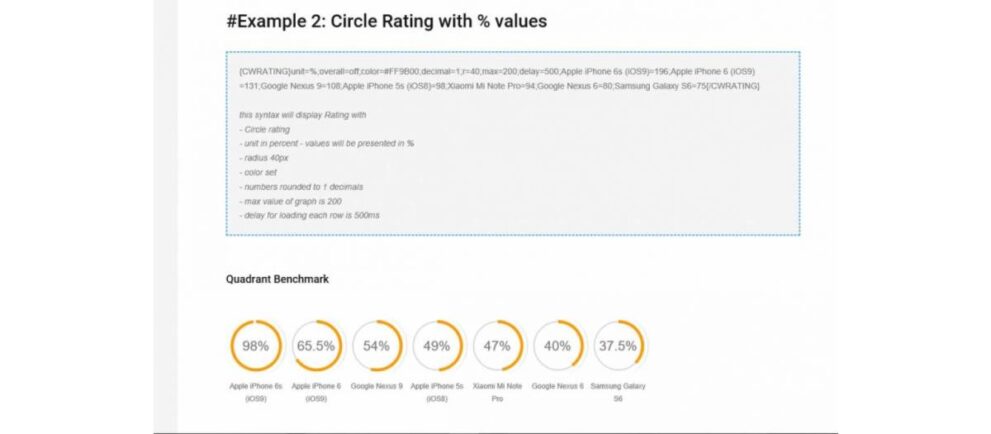Viewport: 991px width, 434px height.
Task: Click the 37.5% Samsung Galaxy circle
Action: point(618,346)
